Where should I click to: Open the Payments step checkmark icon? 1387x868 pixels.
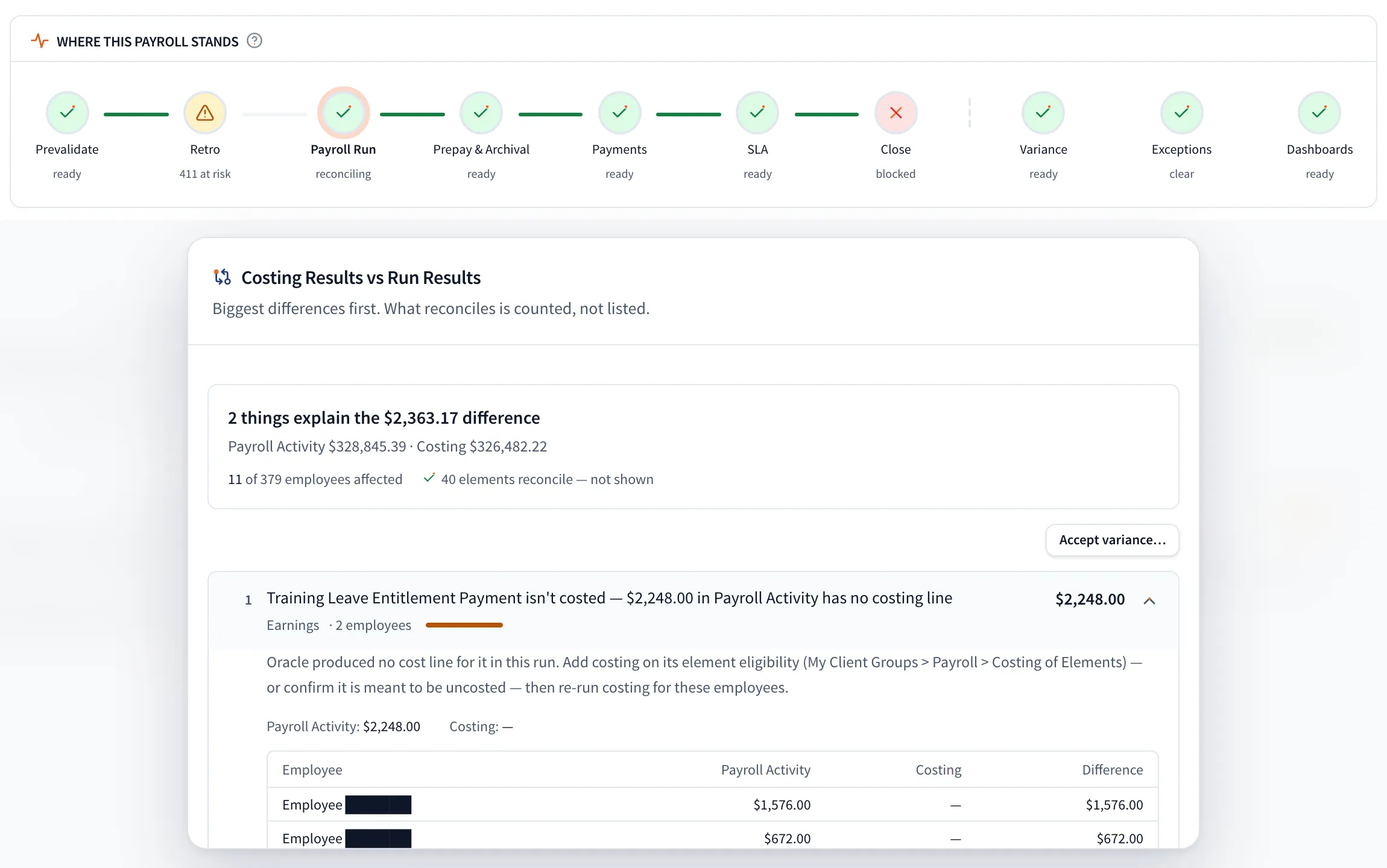point(619,113)
